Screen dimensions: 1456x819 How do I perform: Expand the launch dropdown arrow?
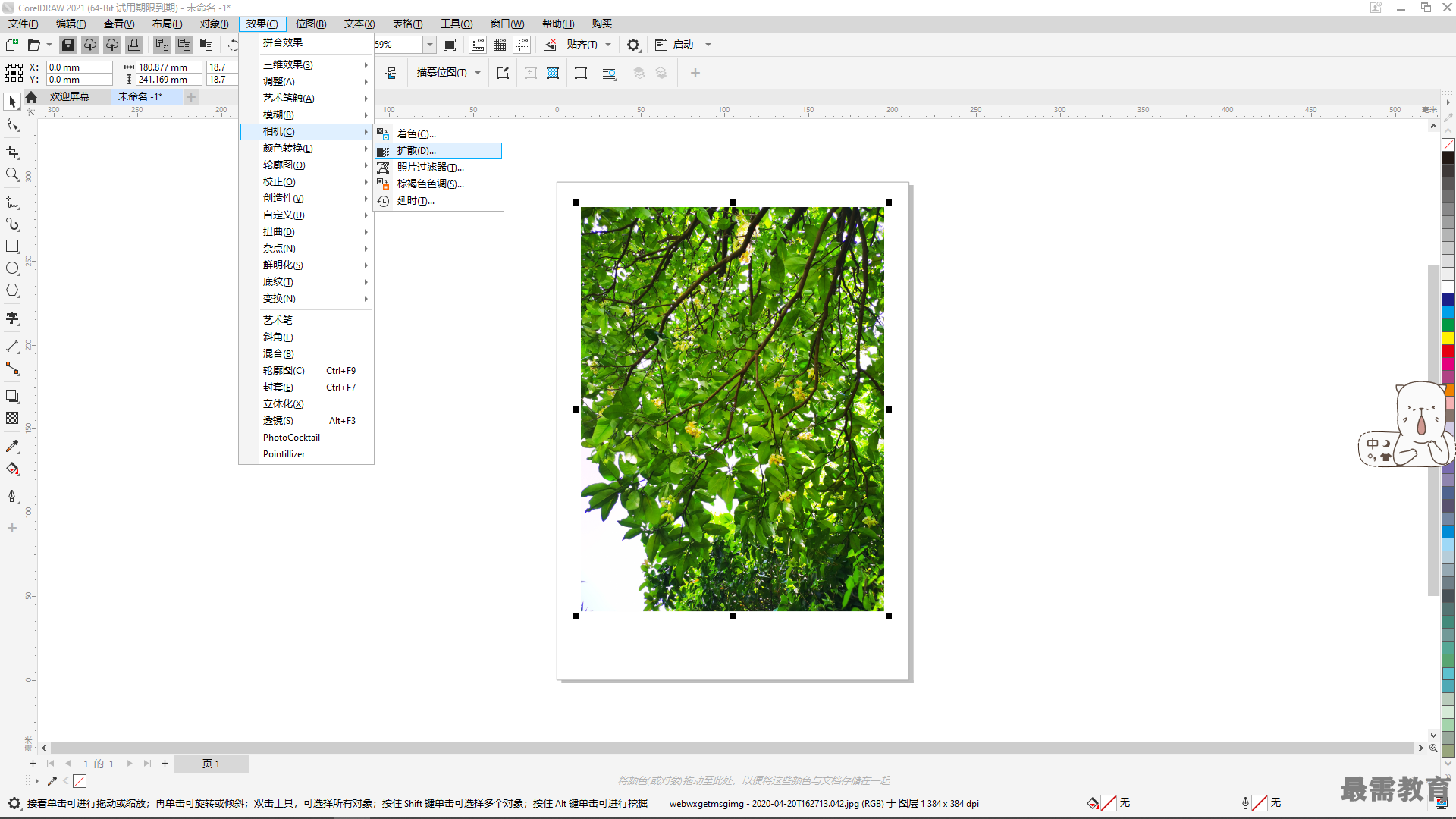coord(708,45)
